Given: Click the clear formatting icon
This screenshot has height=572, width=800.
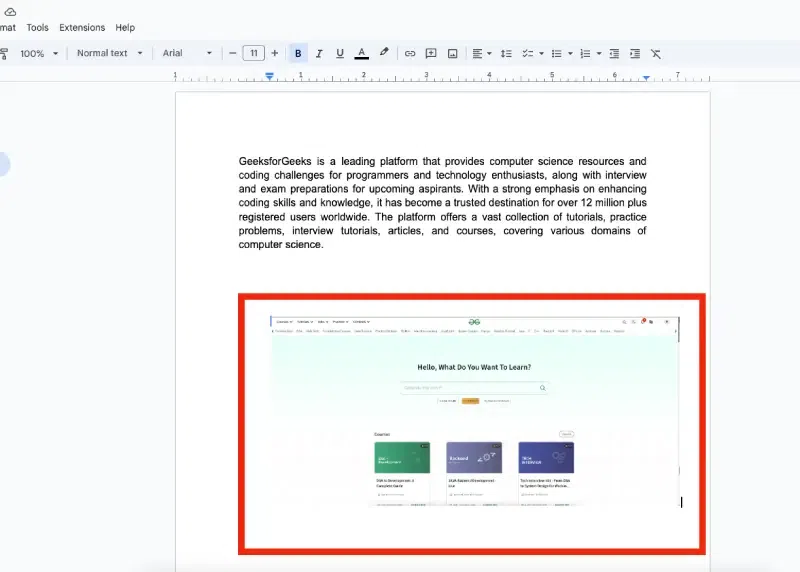Looking at the screenshot, I should click(656, 53).
